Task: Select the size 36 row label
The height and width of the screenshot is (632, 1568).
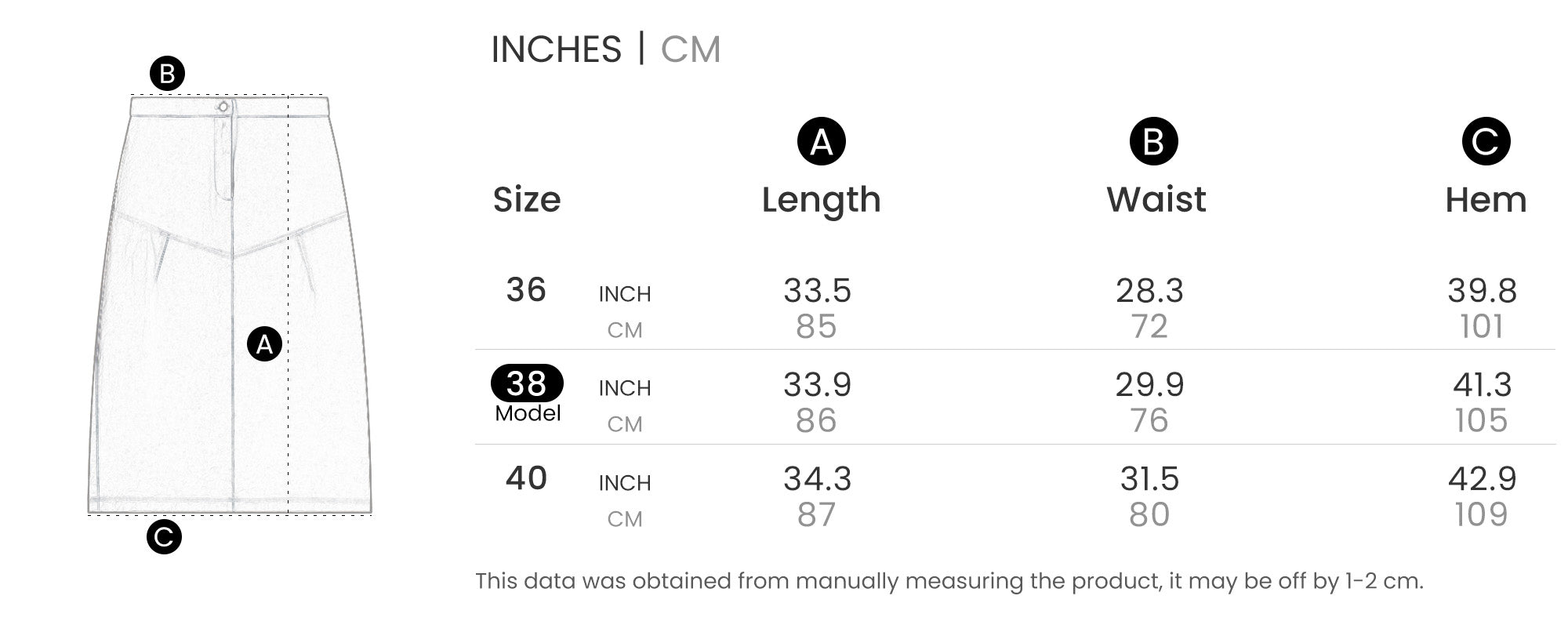Action: coord(526,290)
